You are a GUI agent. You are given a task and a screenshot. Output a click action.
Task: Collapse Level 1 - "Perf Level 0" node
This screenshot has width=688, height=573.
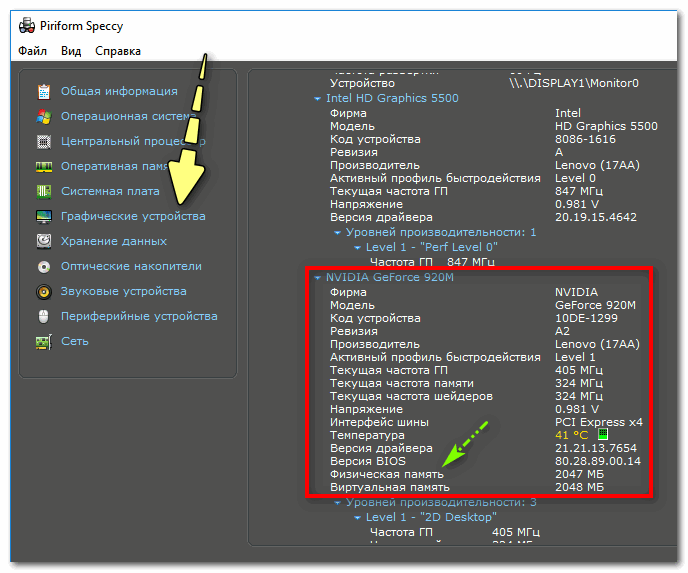[x=357, y=248]
